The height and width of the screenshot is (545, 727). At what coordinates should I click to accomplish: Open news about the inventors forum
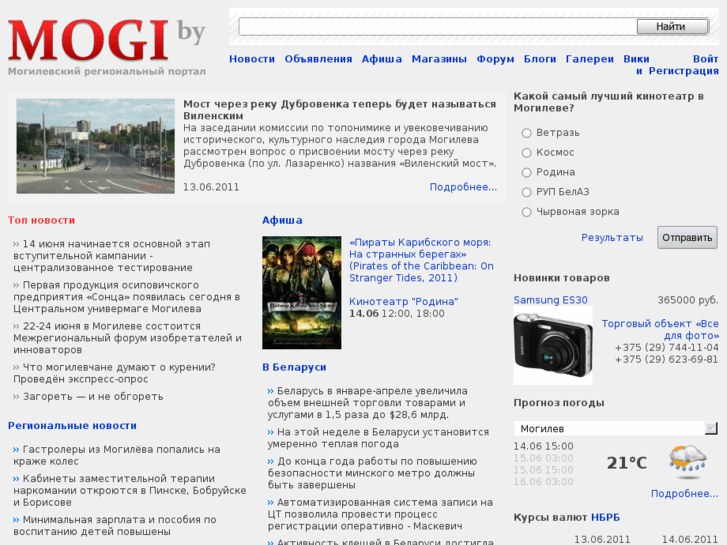[127, 338]
